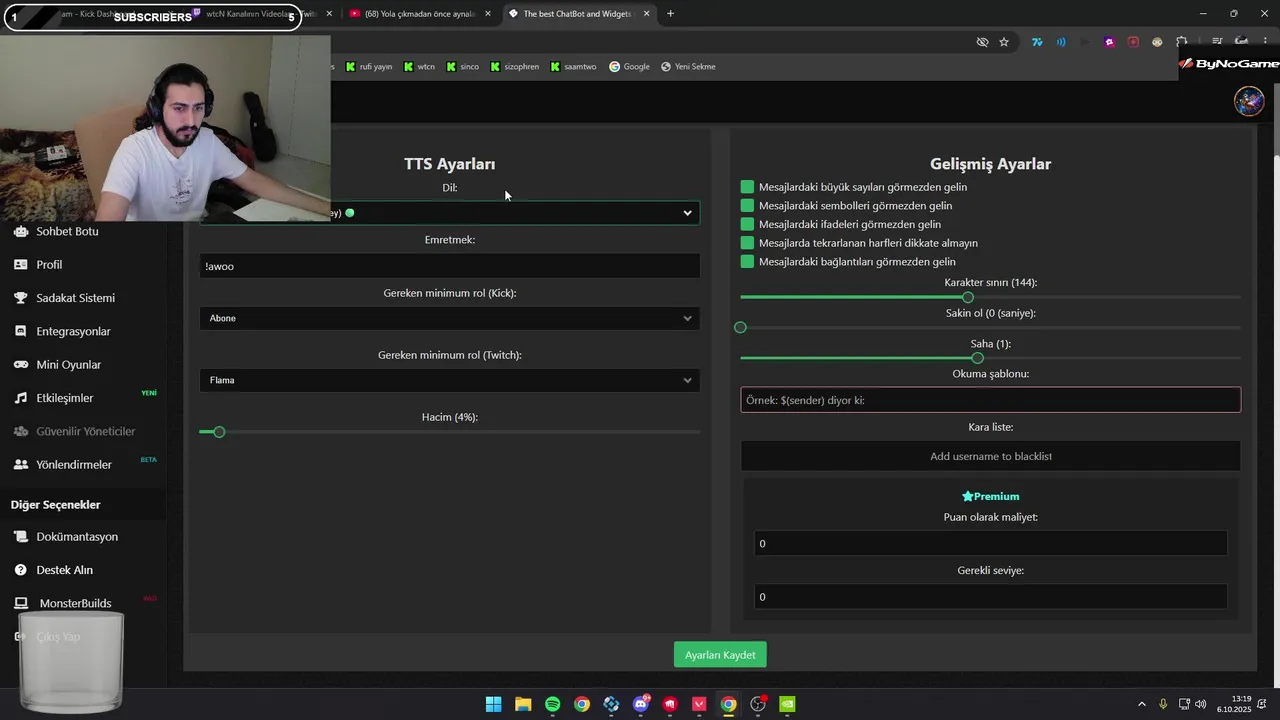Toggle ignoring repeated letters checkbox
The height and width of the screenshot is (720, 1280).
click(x=747, y=243)
